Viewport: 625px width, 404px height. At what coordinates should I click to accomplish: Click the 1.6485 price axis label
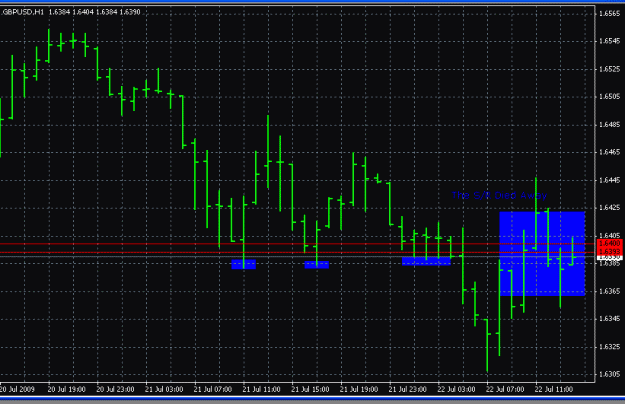tap(609, 125)
